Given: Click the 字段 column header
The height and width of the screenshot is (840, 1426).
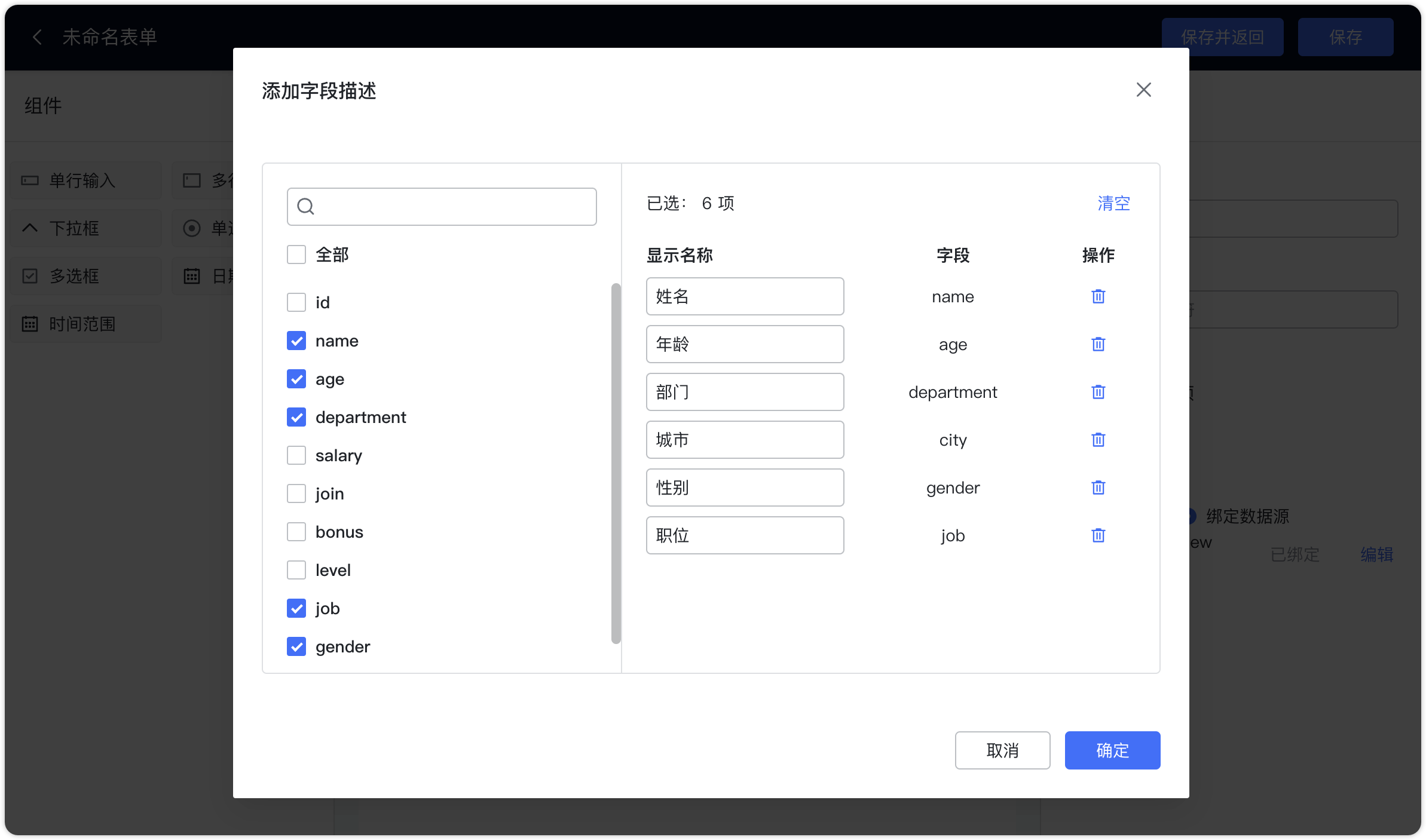Looking at the screenshot, I should pos(953,255).
